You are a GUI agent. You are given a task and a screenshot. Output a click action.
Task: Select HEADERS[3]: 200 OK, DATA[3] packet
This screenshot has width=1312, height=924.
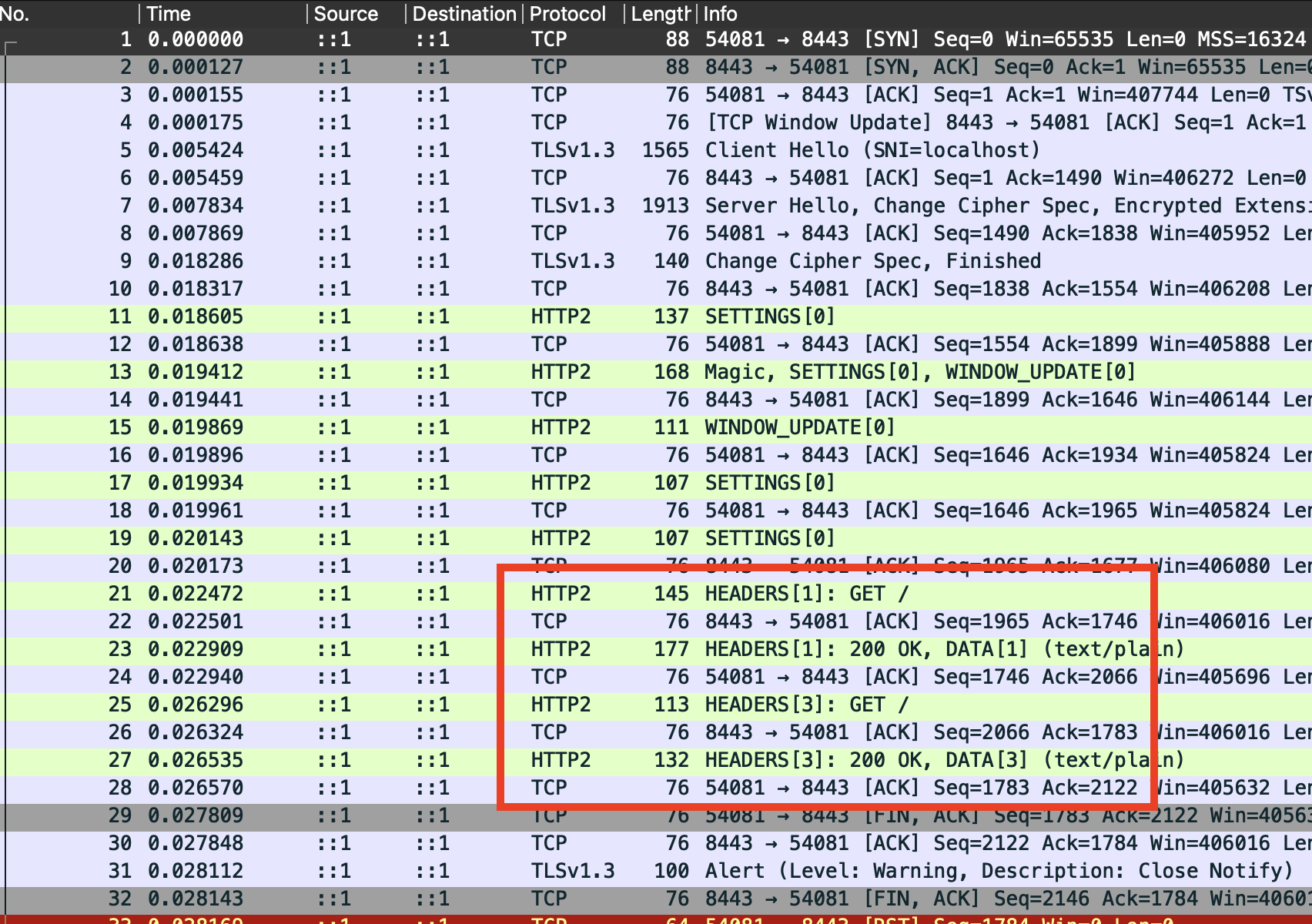click(656, 760)
